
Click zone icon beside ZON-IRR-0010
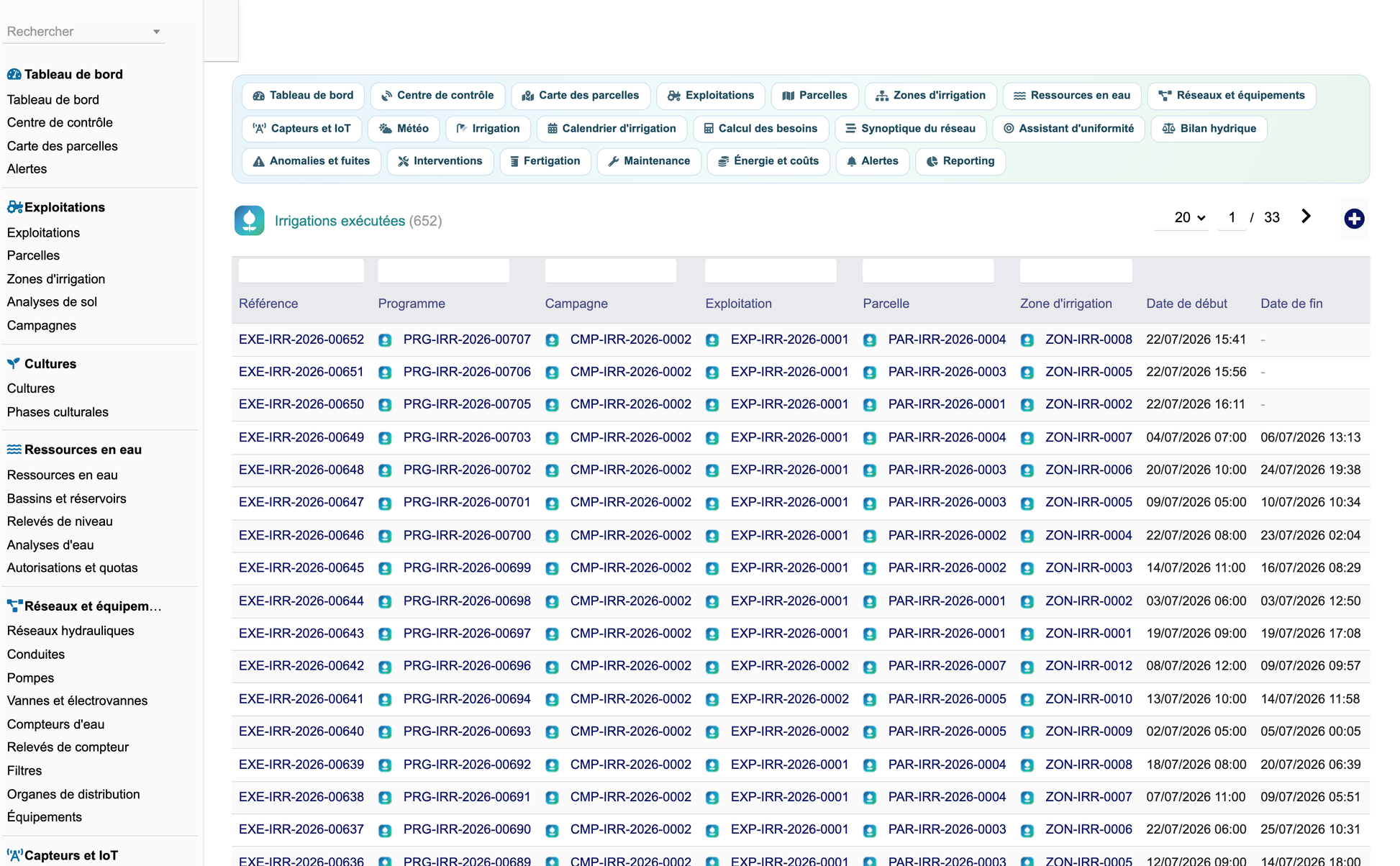(1027, 699)
